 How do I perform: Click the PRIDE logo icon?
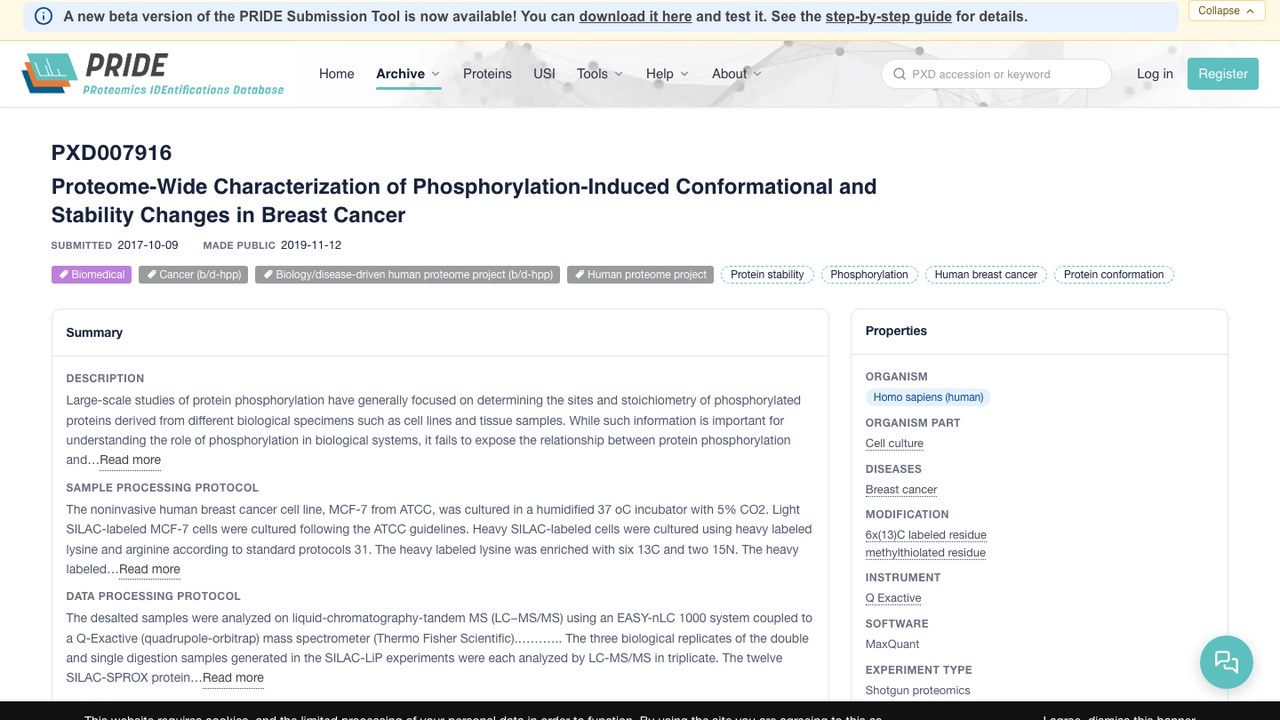pos(48,74)
